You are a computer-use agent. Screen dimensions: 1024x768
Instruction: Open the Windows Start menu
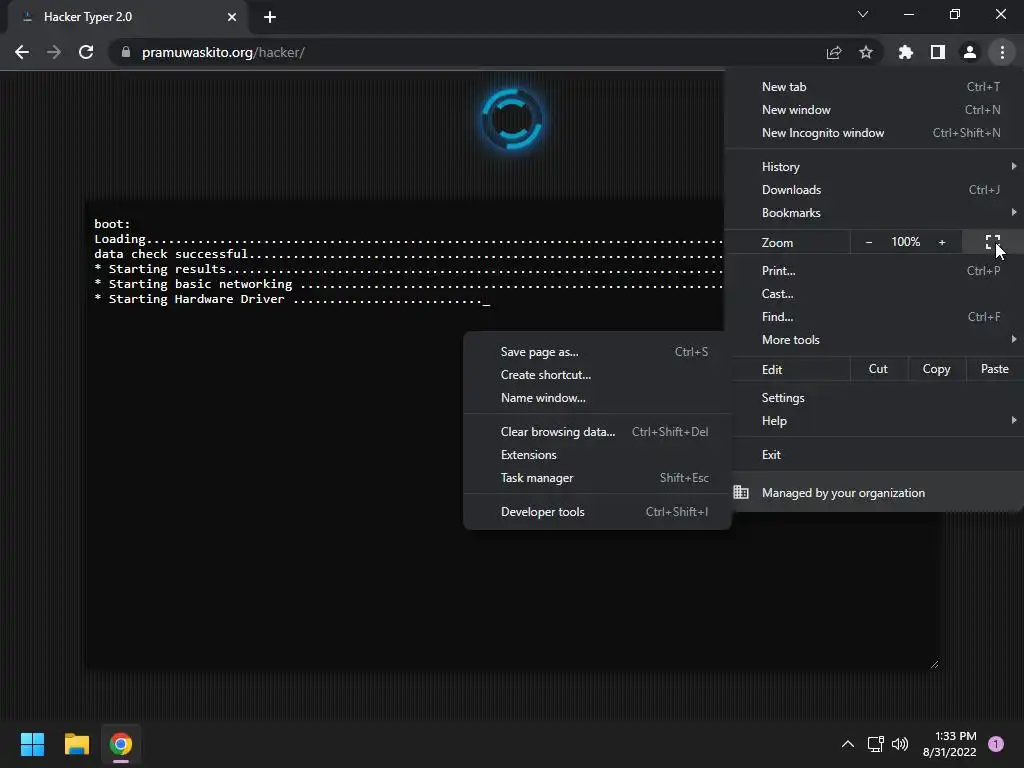(32, 744)
